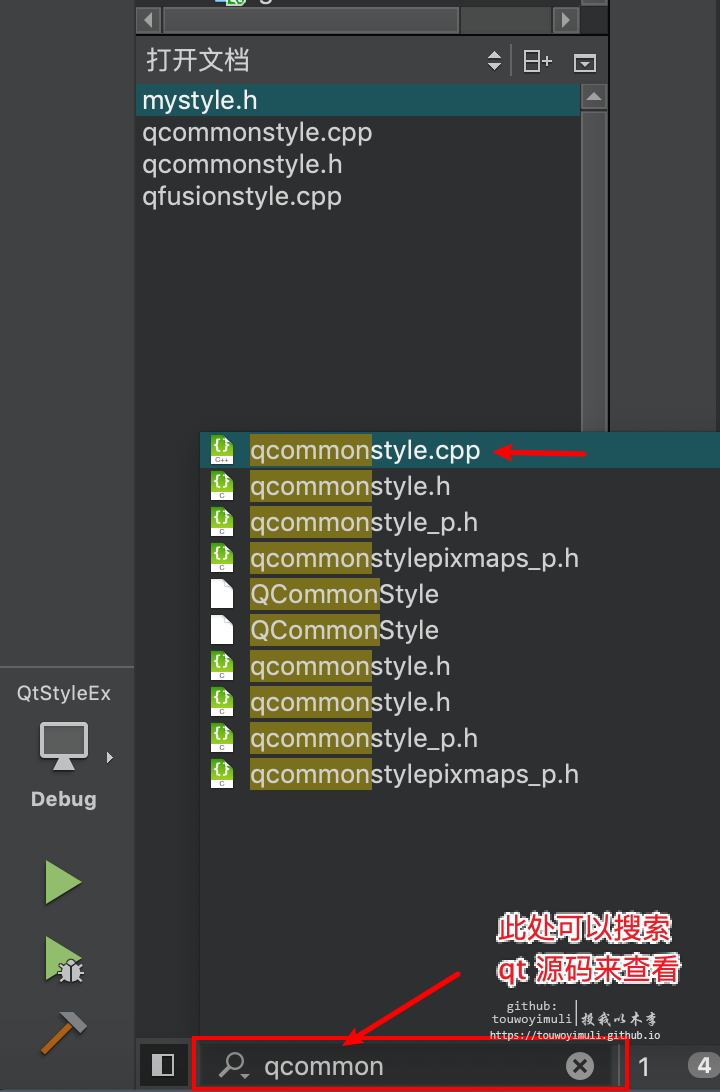
Task: Click the horizontal scrollbar thumb
Action: coord(311,20)
